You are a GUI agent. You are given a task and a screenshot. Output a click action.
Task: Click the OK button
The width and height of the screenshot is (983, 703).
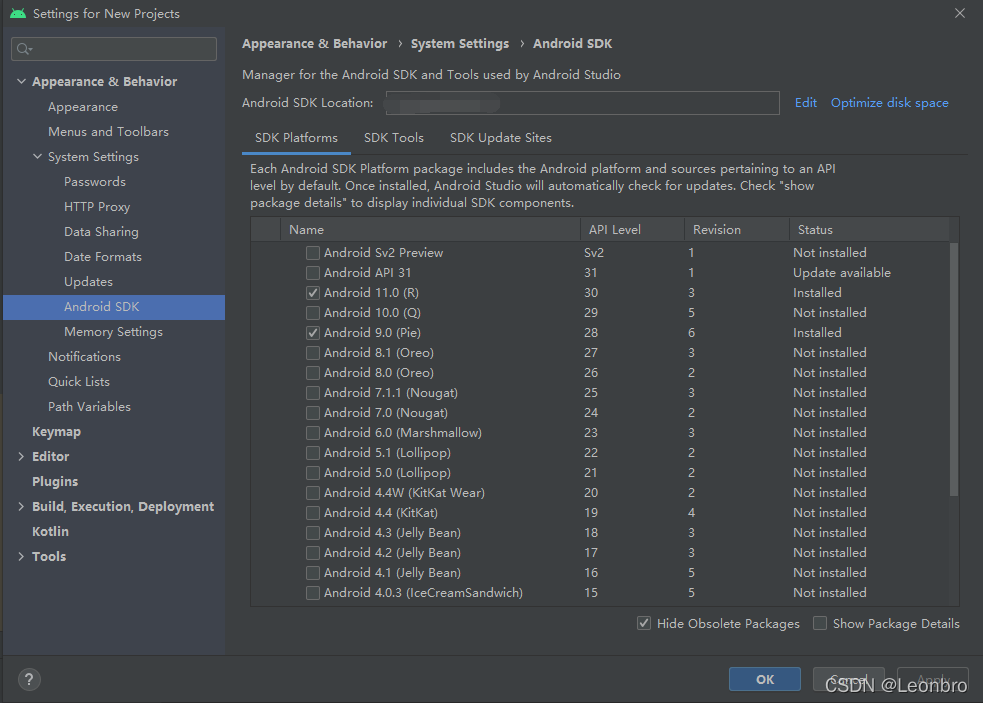(x=765, y=679)
